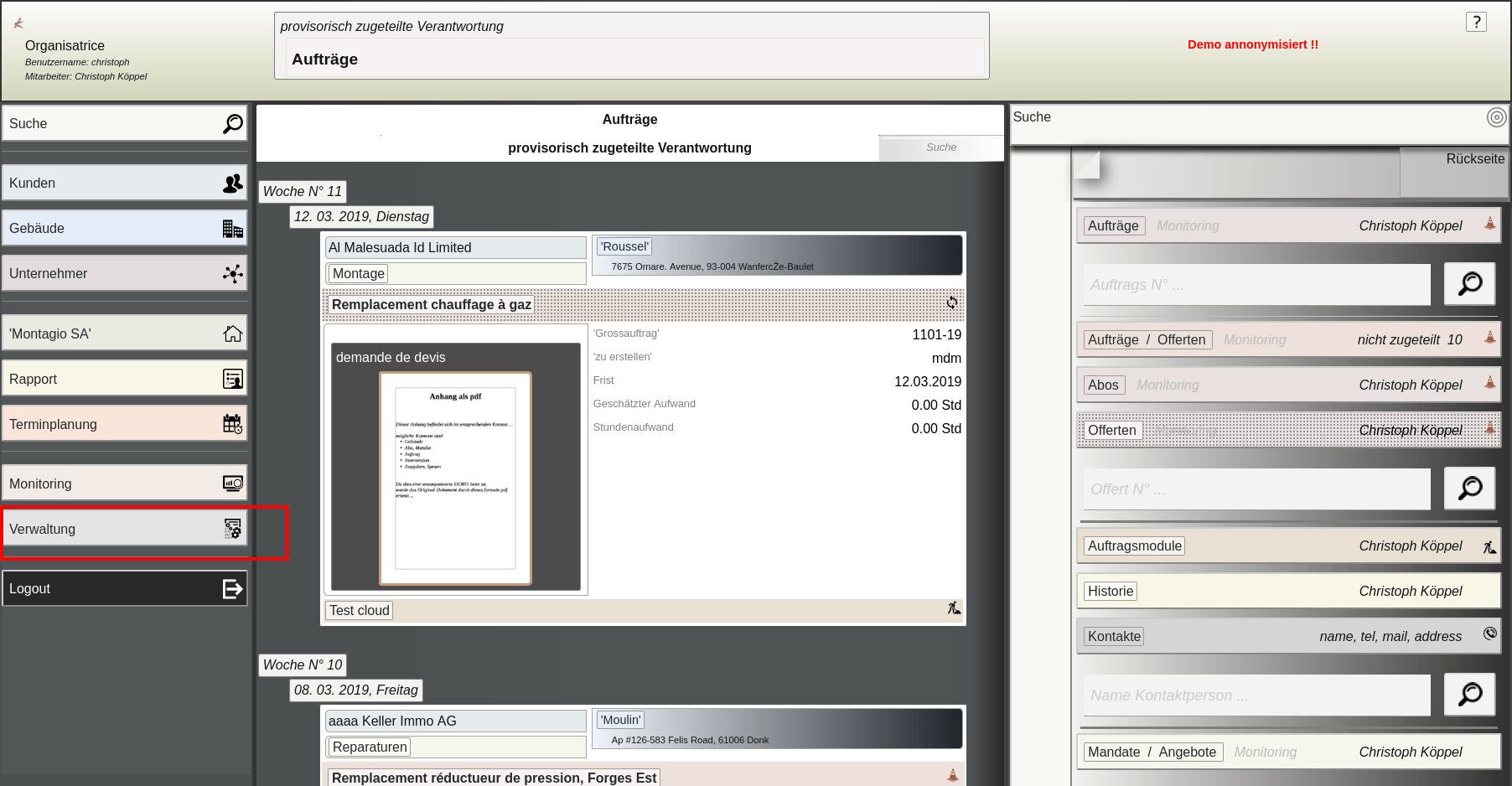The width and height of the screenshot is (1512, 786).
Task: Click the Terminplanung calendar icon
Action: [232, 424]
